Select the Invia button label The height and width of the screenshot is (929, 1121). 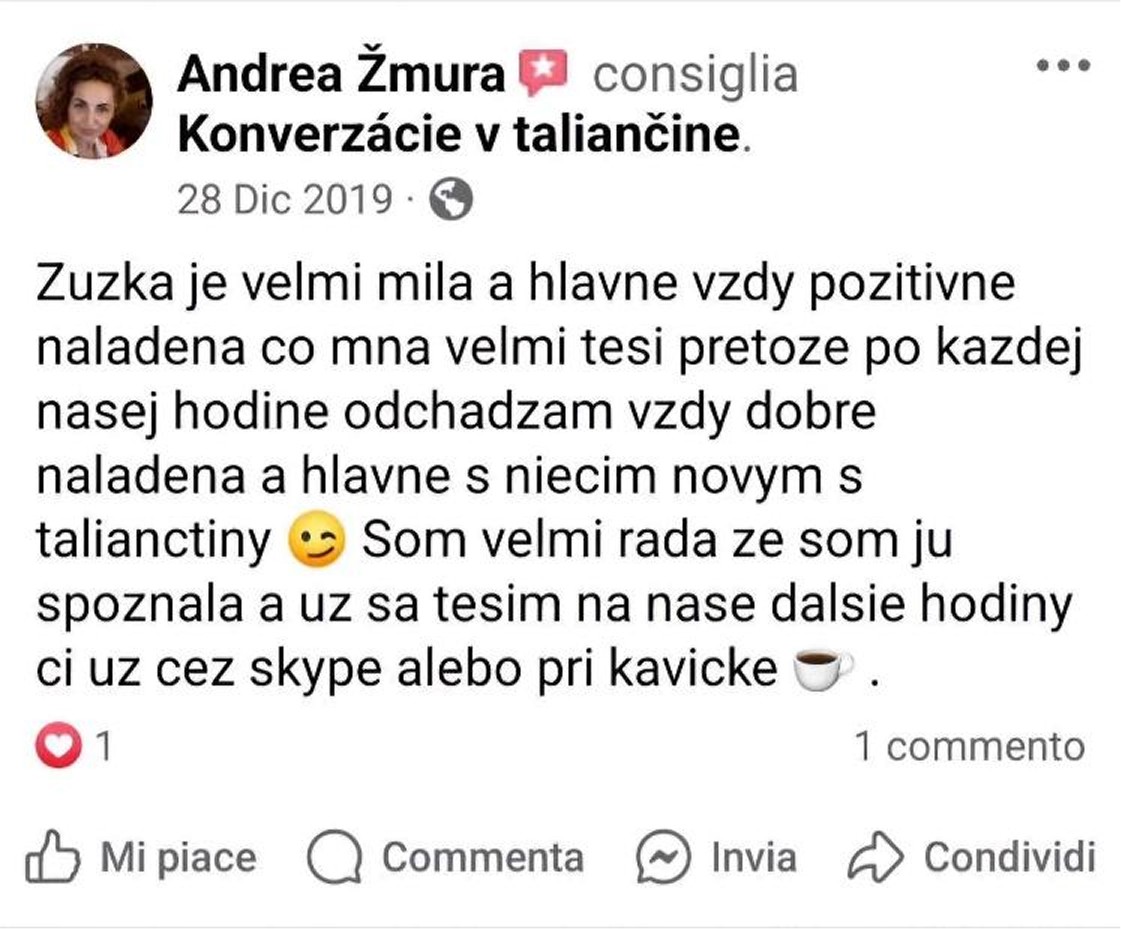pos(754,857)
